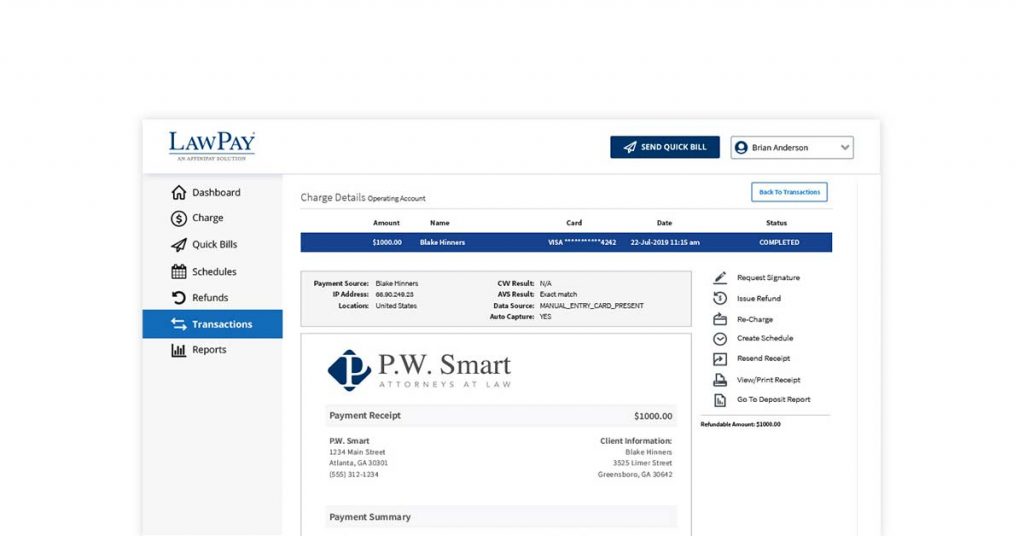Image resolution: width=1024 pixels, height=536 pixels.
Task: Select Refunds in the sidebar
Action: pyautogui.click(x=212, y=298)
